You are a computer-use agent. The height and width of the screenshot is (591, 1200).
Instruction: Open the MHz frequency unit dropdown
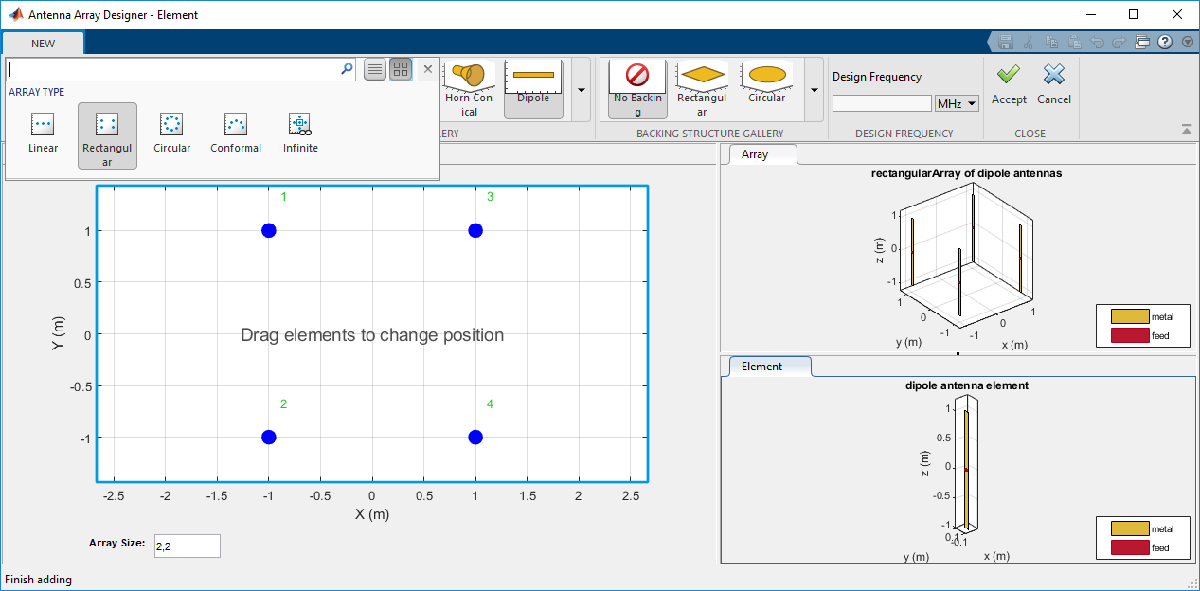[957, 104]
